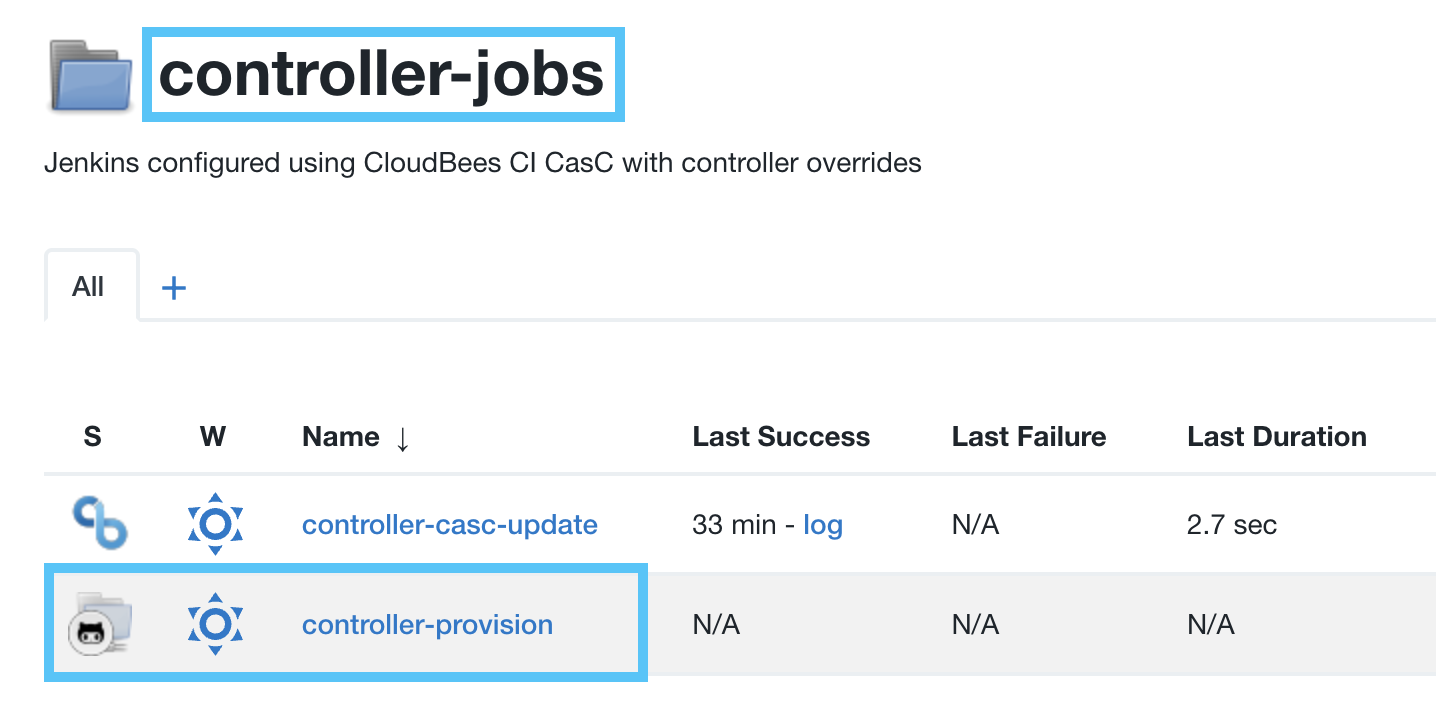
Task: Open the controller-casc-update job
Action: coord(450,523)
